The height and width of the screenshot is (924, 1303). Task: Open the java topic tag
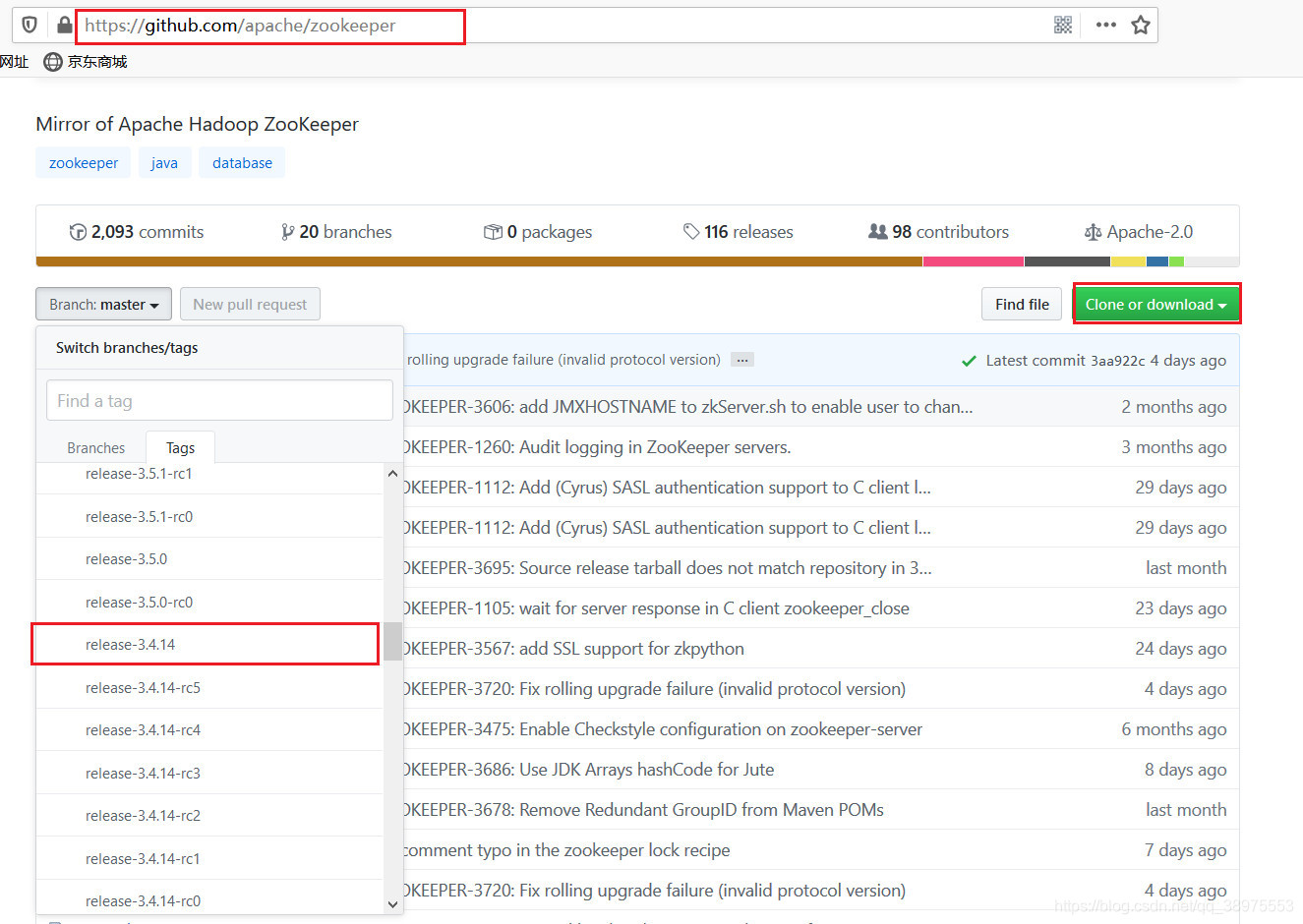coord(164,163)
